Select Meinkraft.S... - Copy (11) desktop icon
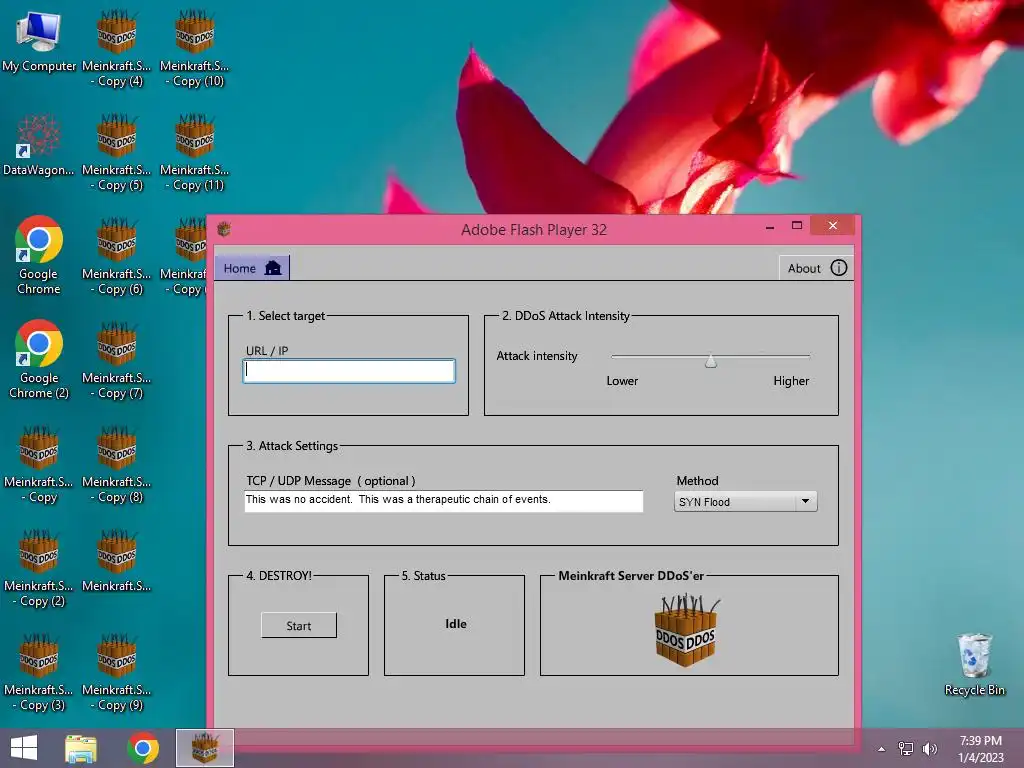Screen dimensions: 1024x768 [195, 152]
